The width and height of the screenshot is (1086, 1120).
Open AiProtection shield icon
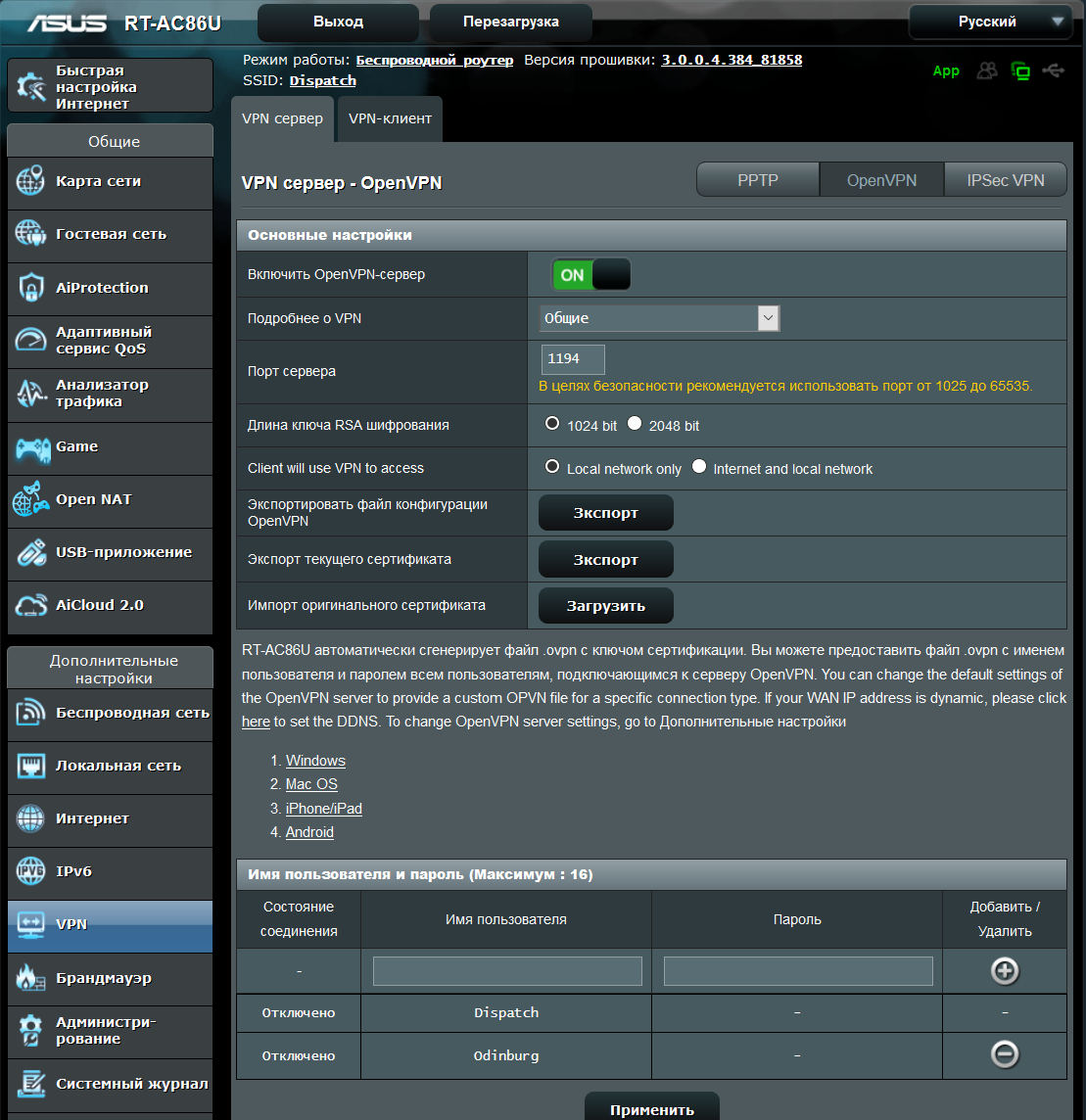pos(30,287)
